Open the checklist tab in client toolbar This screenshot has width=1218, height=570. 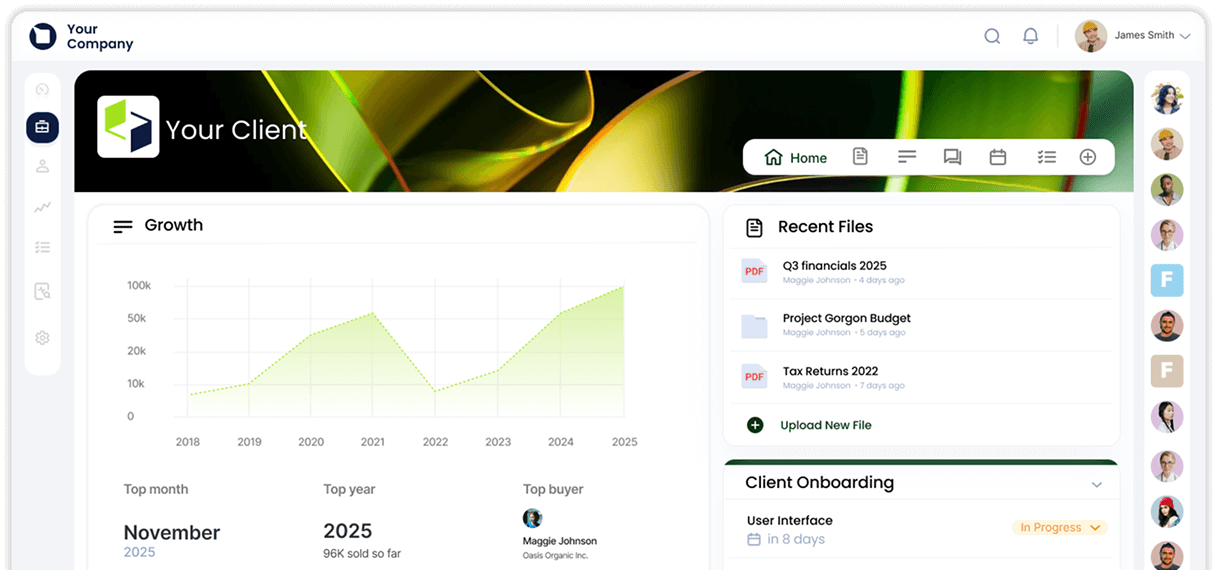point(1047,157)
